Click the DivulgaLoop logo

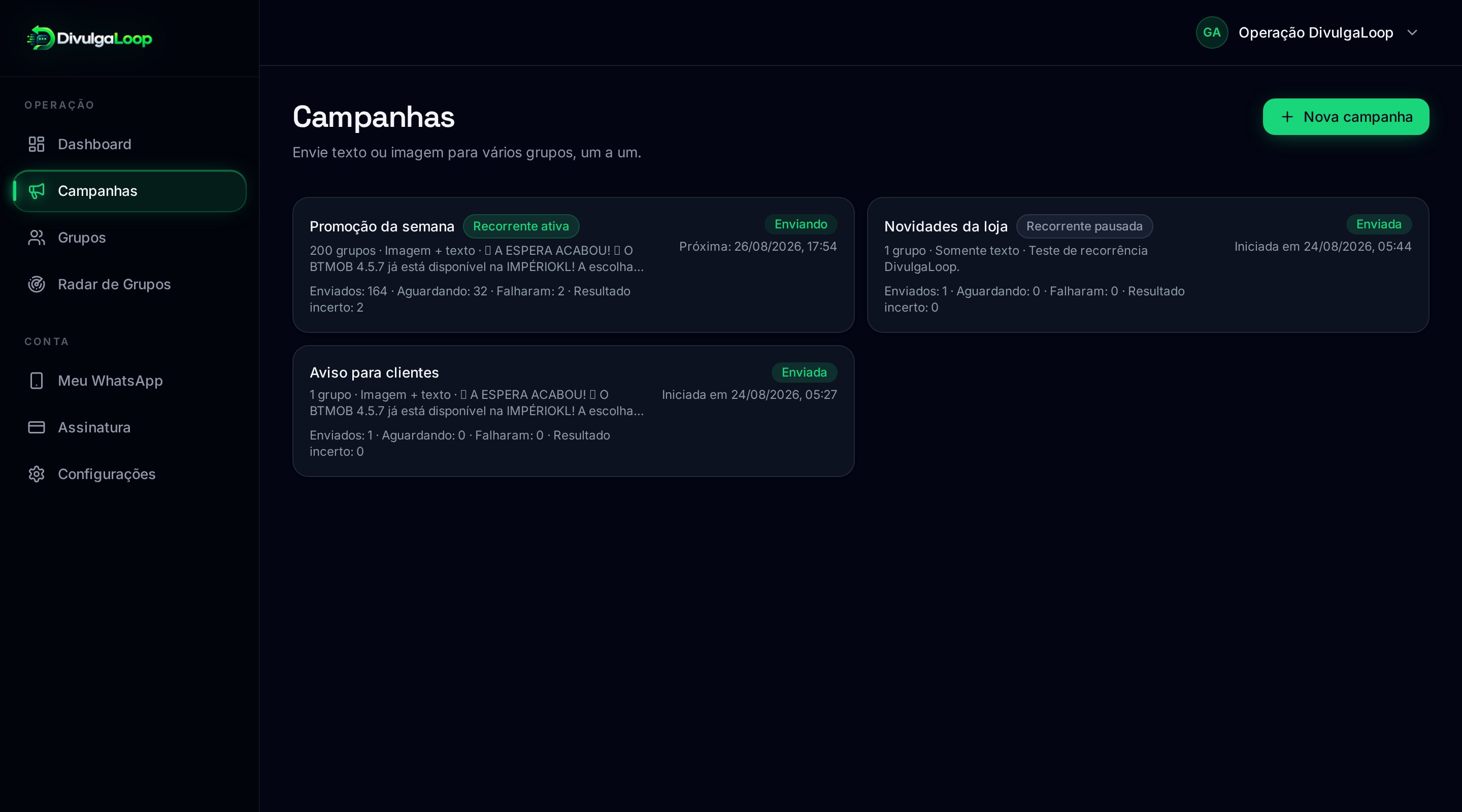tap(89, 38)
